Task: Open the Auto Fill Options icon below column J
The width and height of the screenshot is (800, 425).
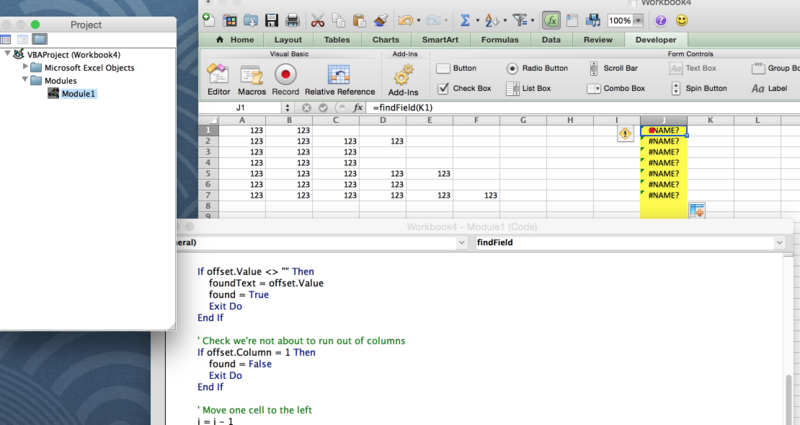Action: point(697,210)
